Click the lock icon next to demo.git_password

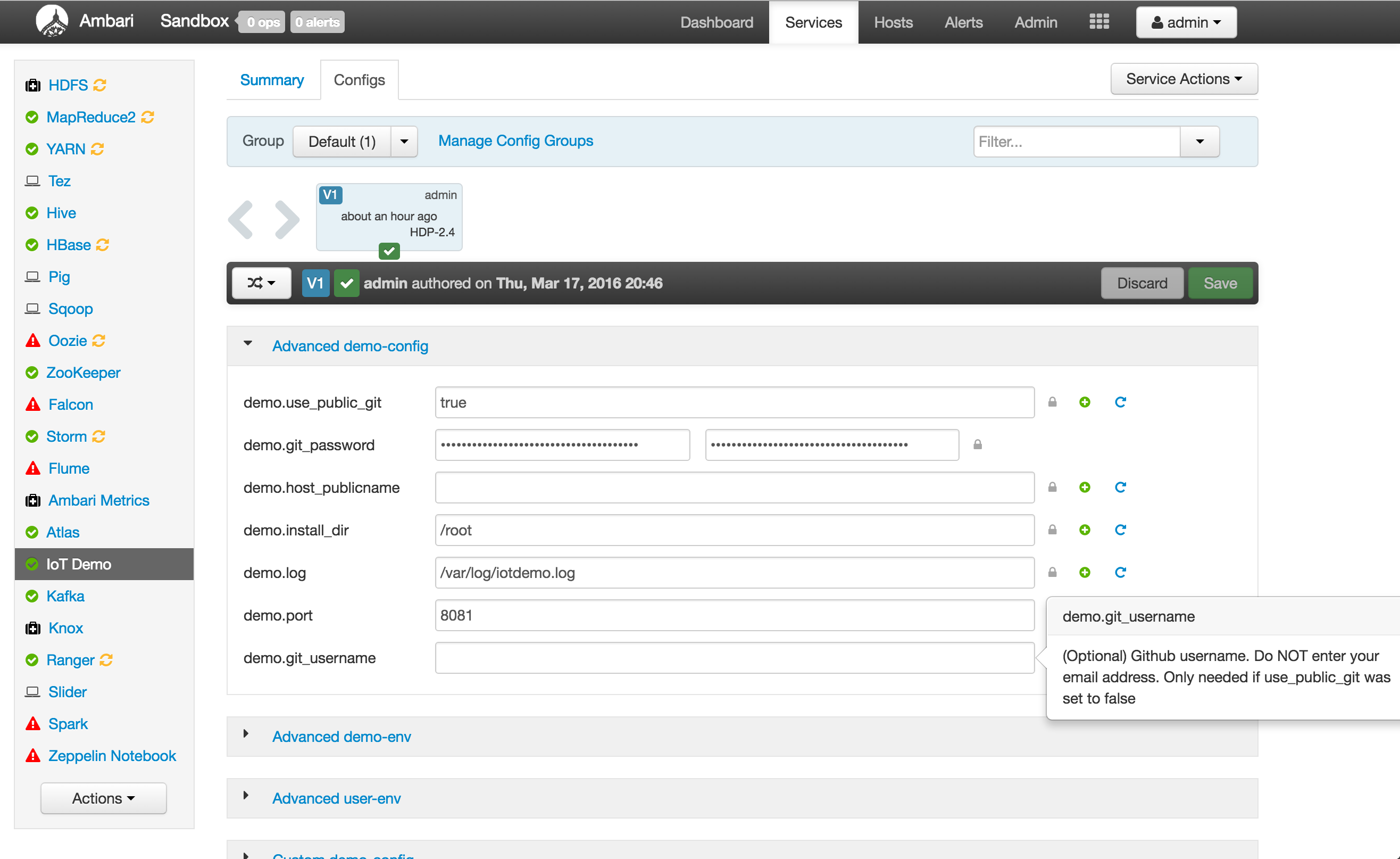[x=977, y=444]
